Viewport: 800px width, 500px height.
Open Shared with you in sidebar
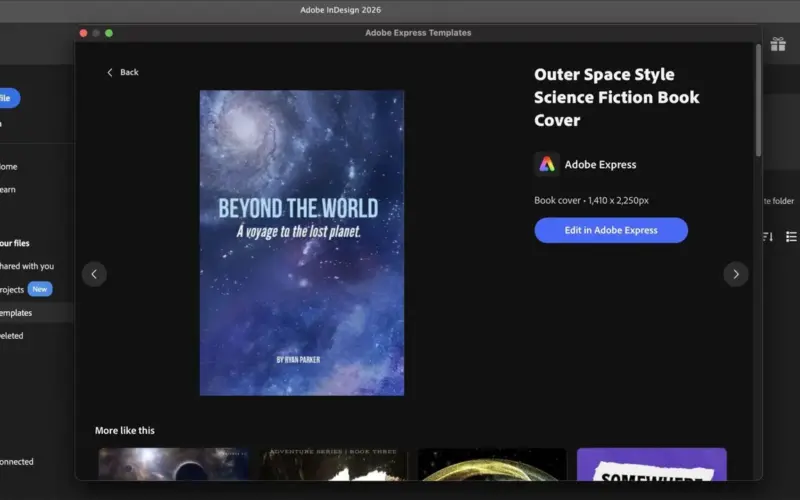tap(27, 266)
